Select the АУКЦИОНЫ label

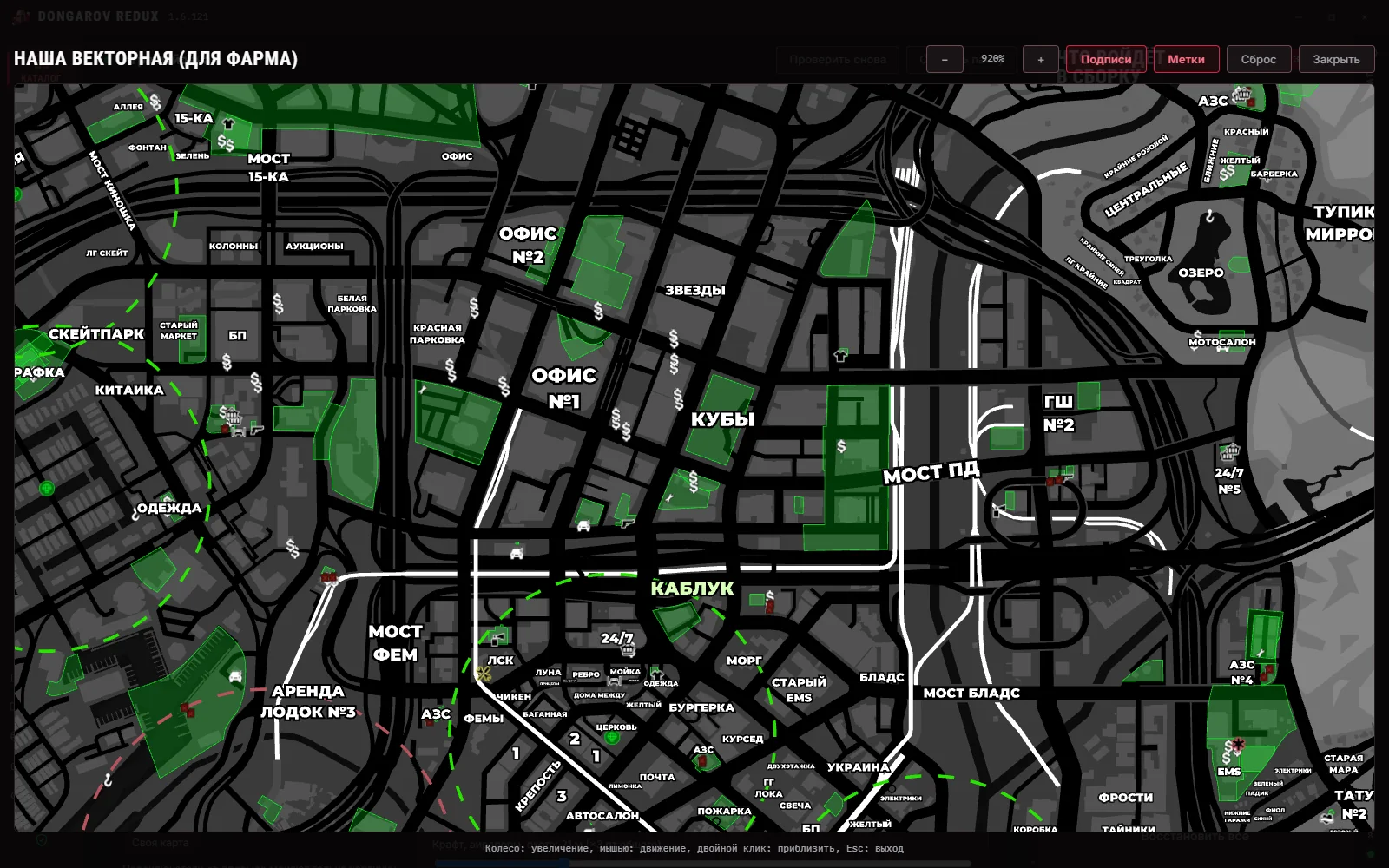click(314, 246)
